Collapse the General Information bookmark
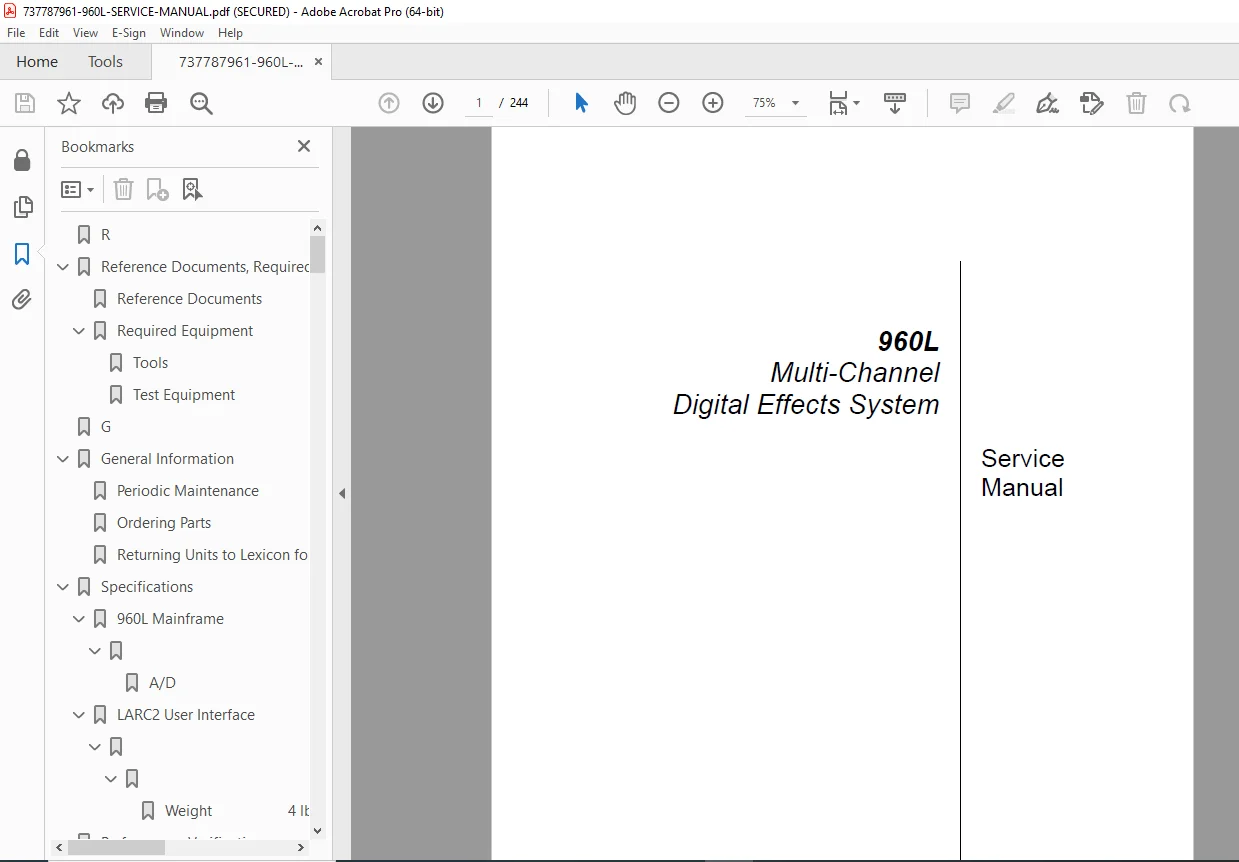Viewport: 1239px width, 862px height. (x=63, y=459)
